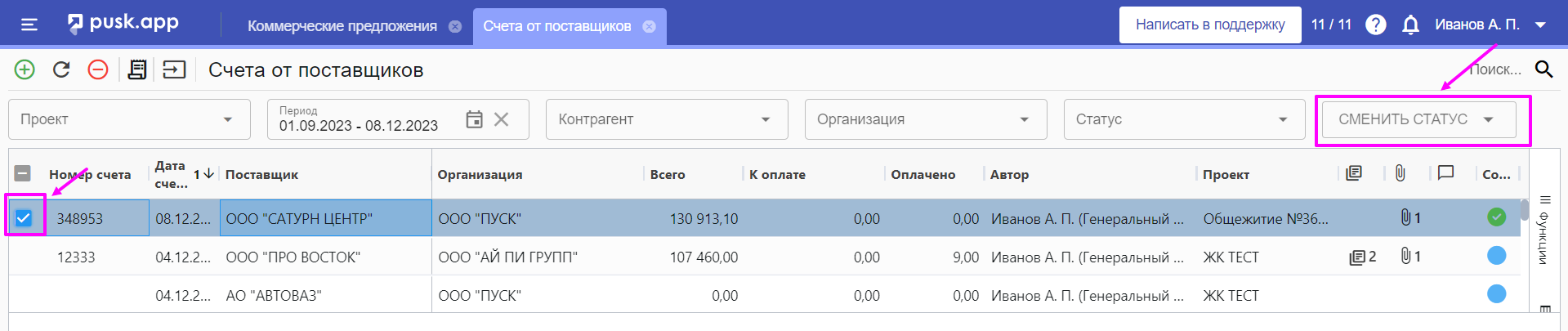Open the hamburger navigation menu
The image size is (1568, 331).
click(29, 25)
